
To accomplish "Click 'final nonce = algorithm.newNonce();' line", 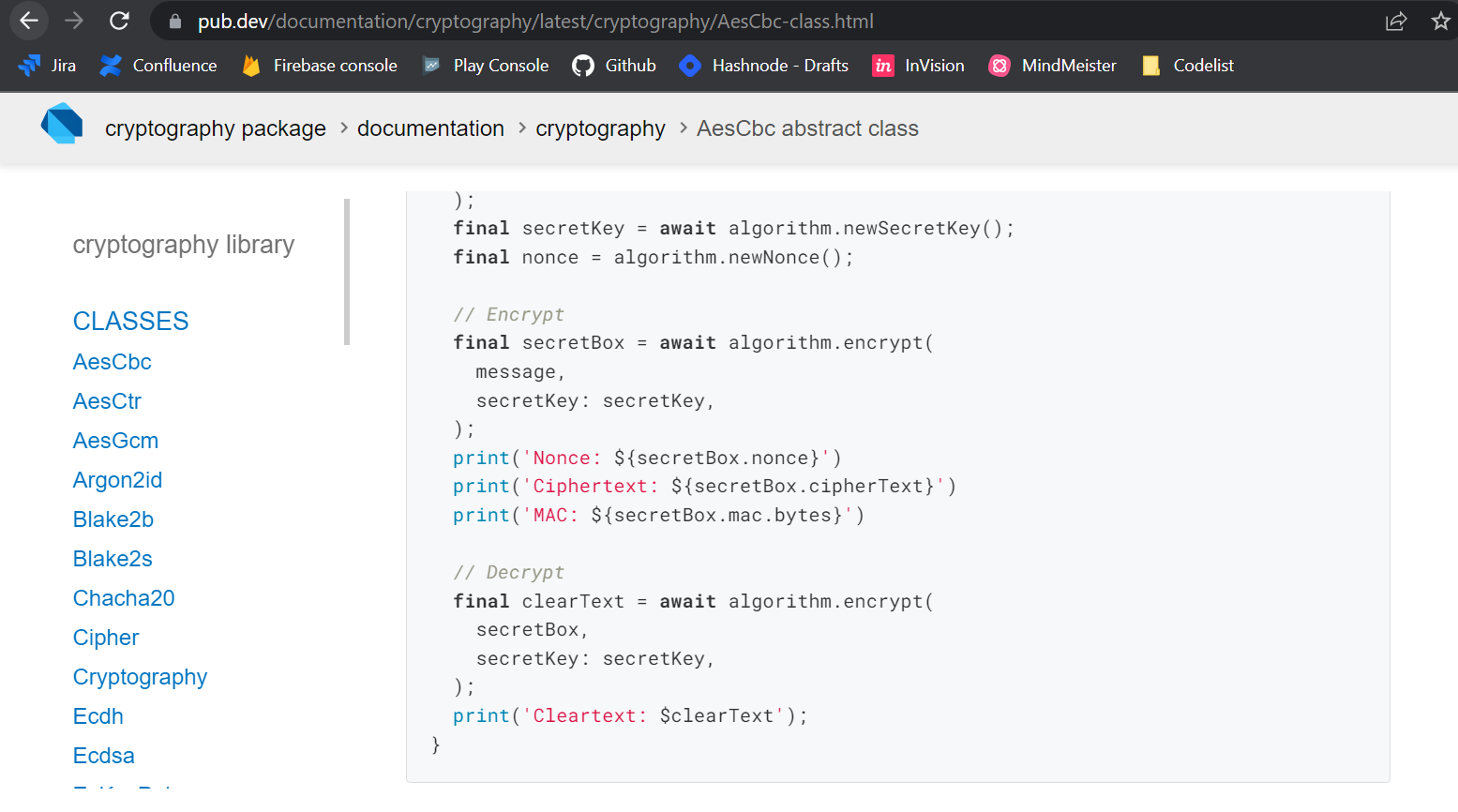I will tap(653, 257).
